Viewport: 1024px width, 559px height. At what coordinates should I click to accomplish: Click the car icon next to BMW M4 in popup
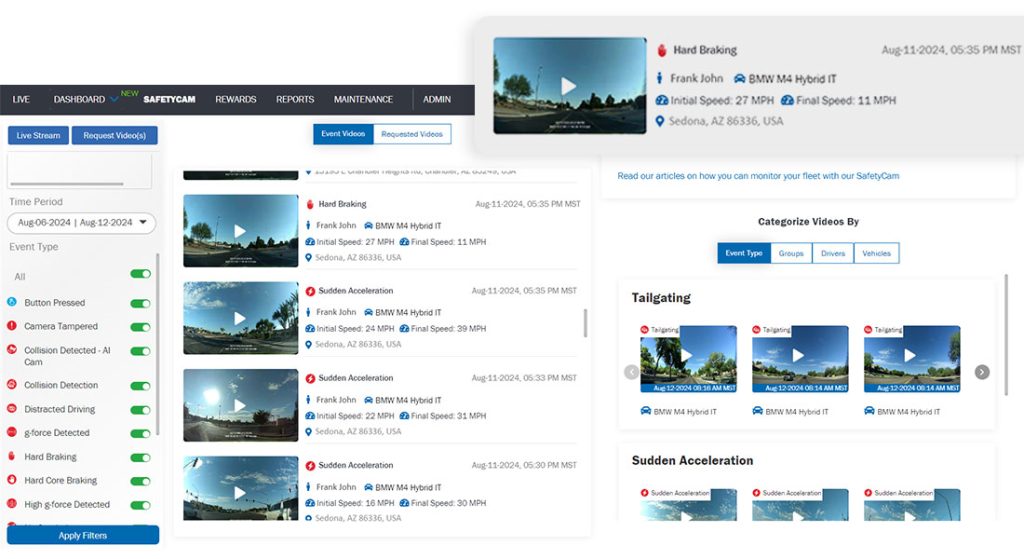[x=740, y=78]
